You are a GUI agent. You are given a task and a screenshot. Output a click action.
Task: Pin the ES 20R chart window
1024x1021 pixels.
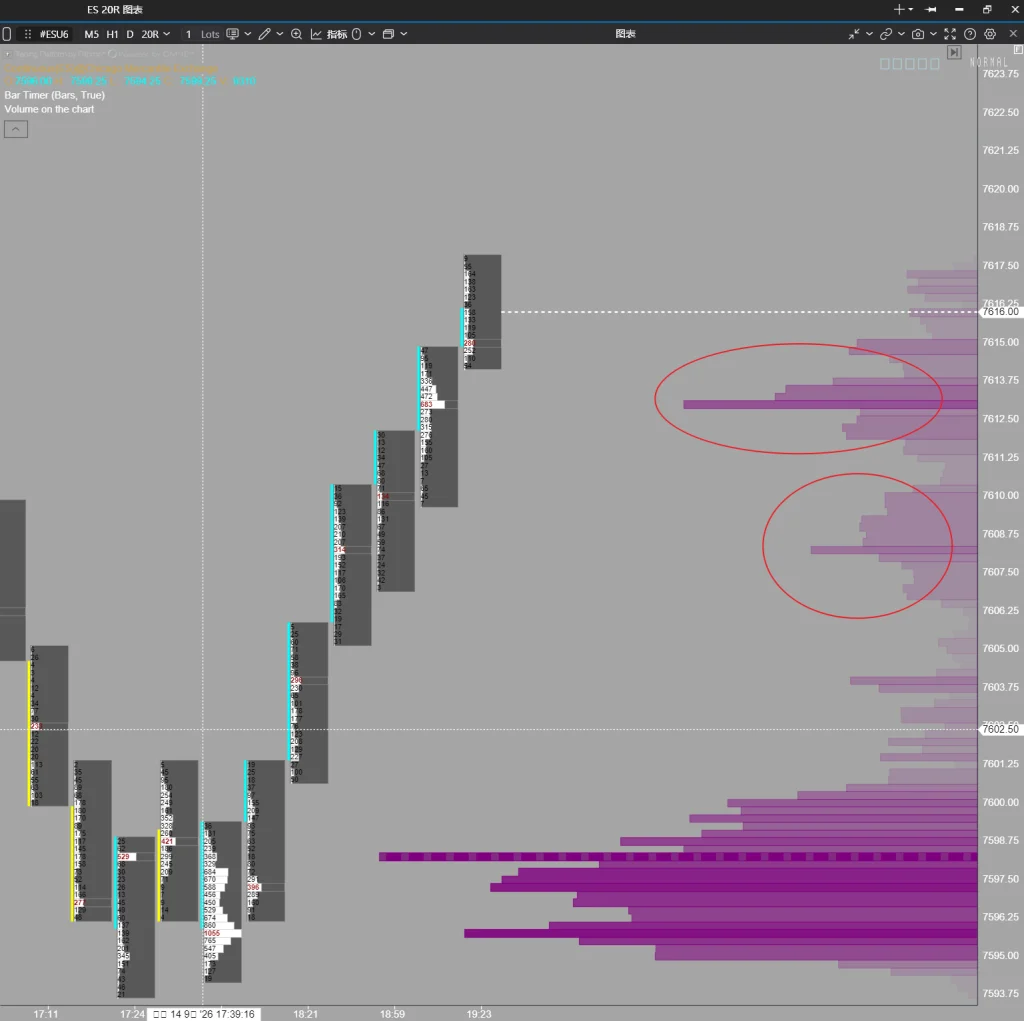tap(931, 9)
